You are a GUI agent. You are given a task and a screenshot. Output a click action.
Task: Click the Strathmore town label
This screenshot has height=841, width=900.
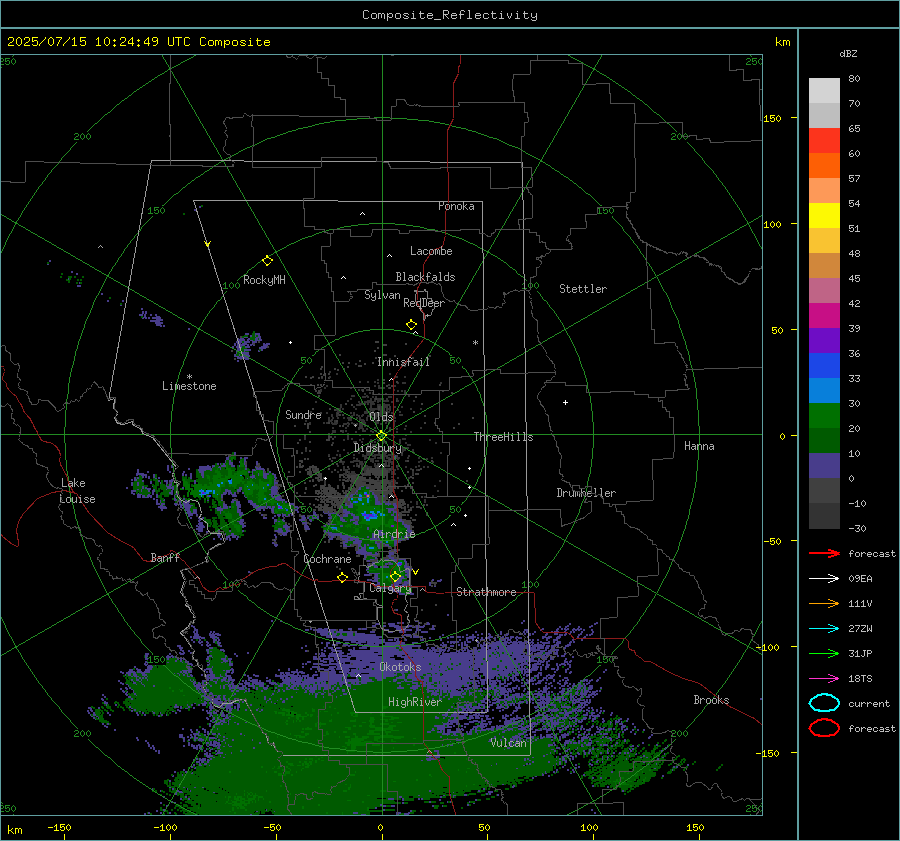[486, 592]
